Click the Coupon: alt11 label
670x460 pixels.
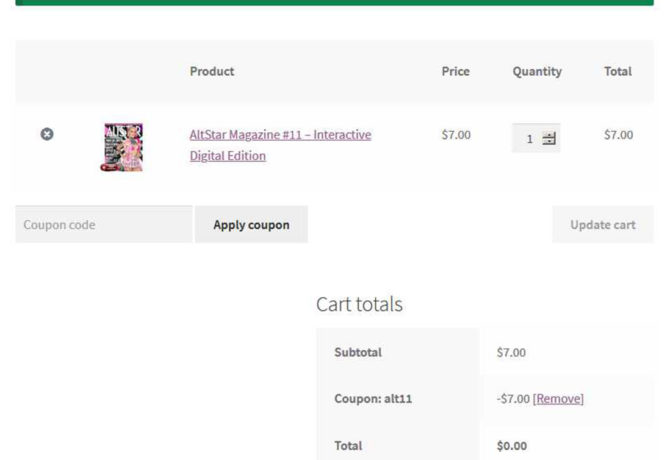[x=373, y=399]
